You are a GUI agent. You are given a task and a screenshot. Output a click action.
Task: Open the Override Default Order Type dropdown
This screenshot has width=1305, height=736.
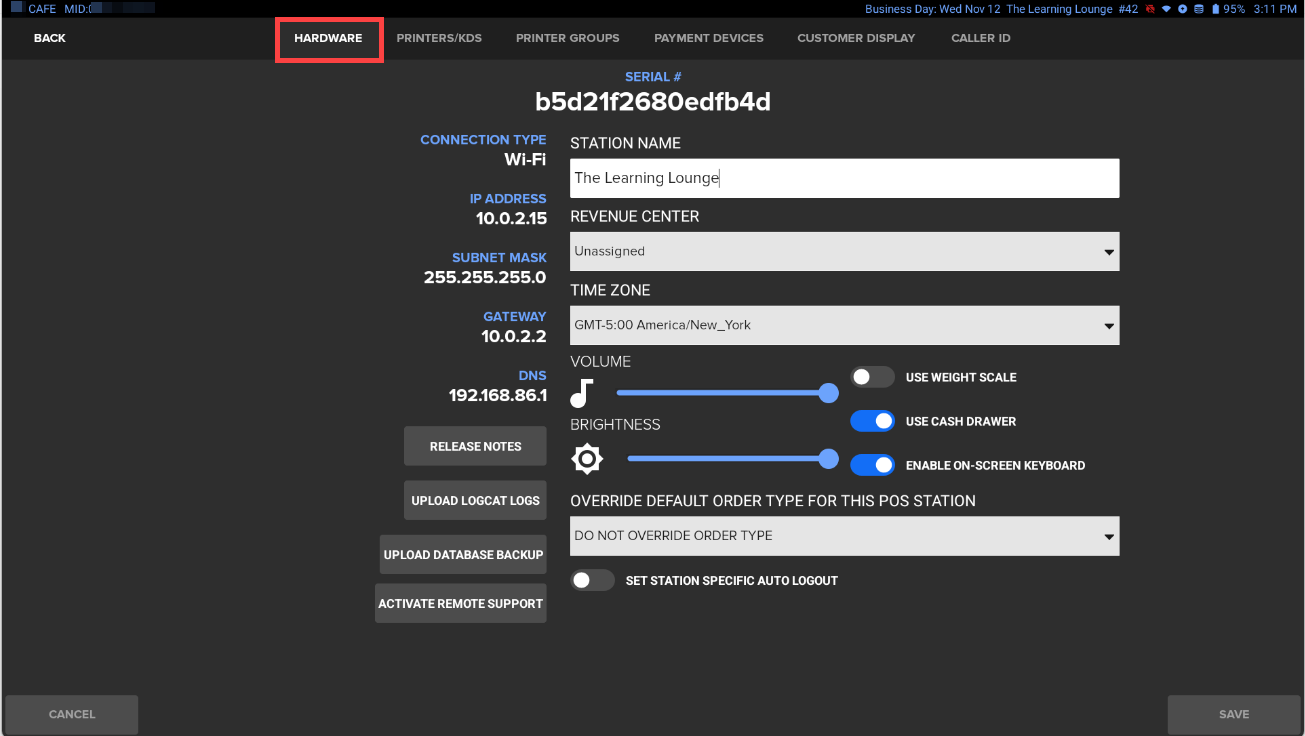pyautogui.click(x=844, y=536)
